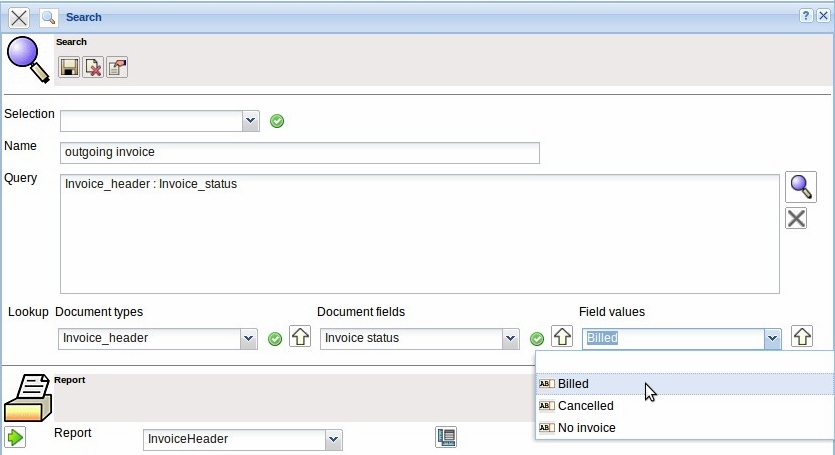Click the help question mark button

click(805, 16)
